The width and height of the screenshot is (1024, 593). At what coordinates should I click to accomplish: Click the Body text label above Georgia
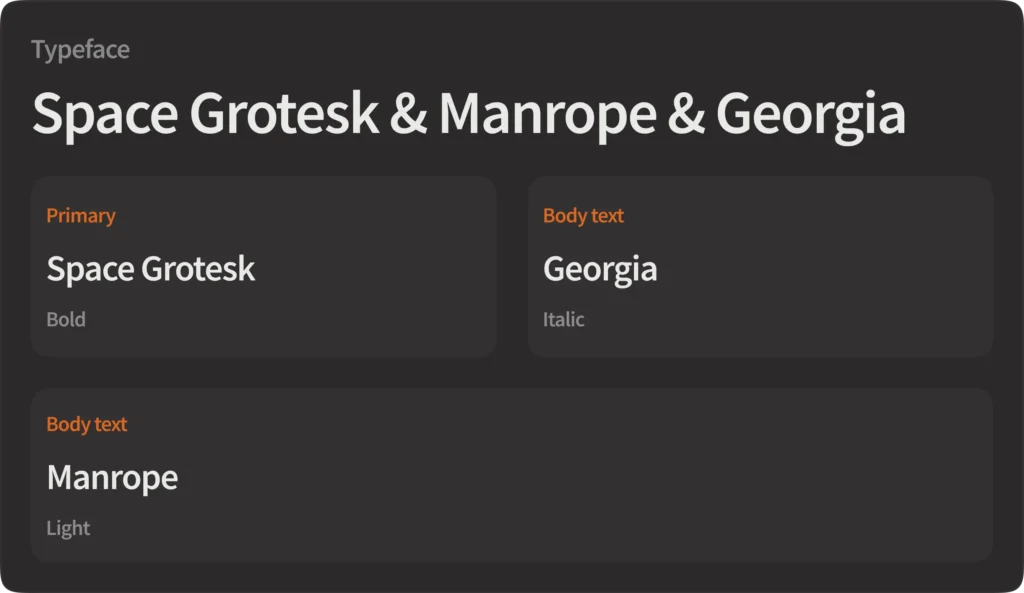click(583, 216)
